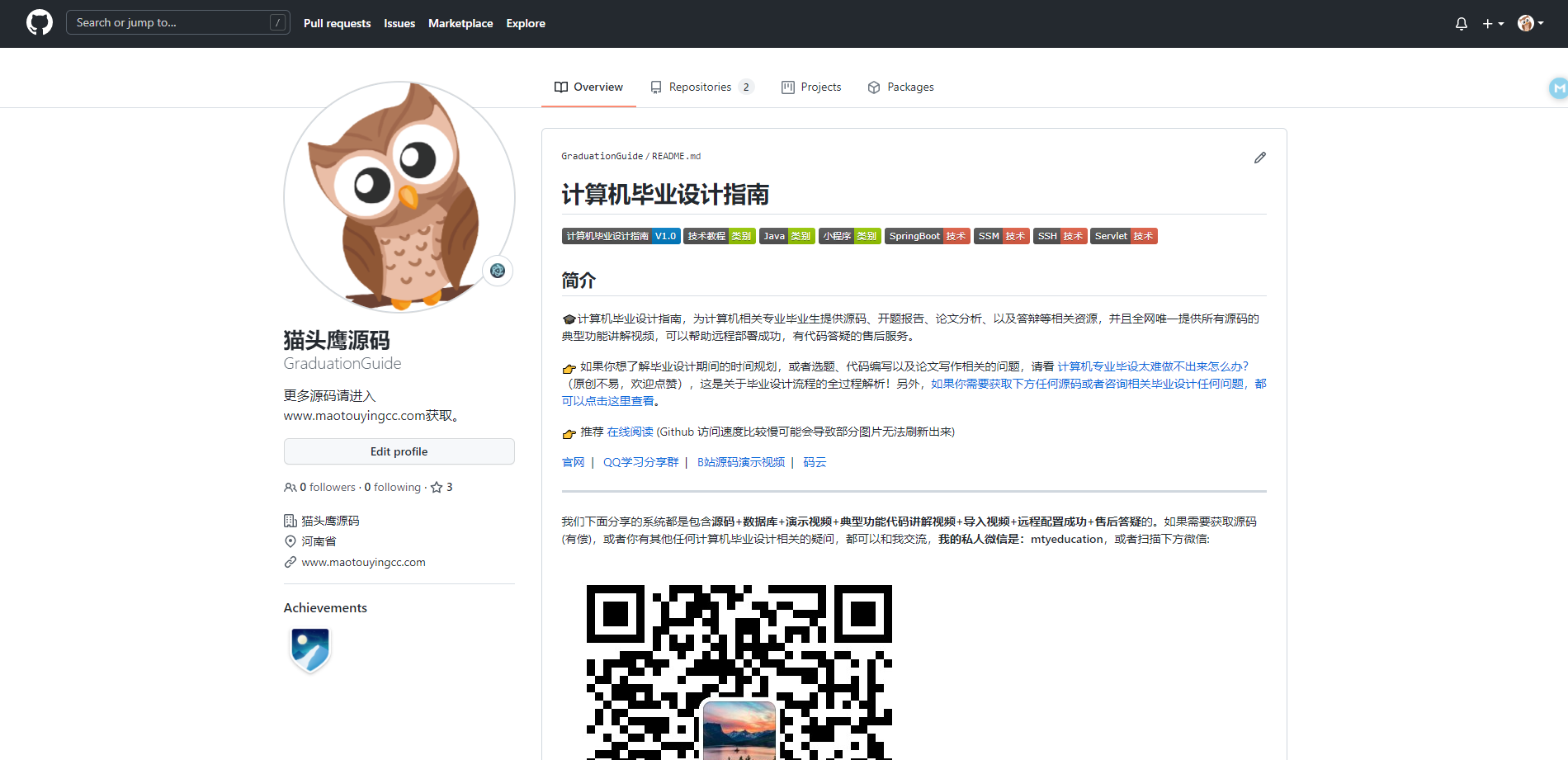This screenshot has height=760, width=1568.
Task: Open the README.md path link
Action: (676, 156)
